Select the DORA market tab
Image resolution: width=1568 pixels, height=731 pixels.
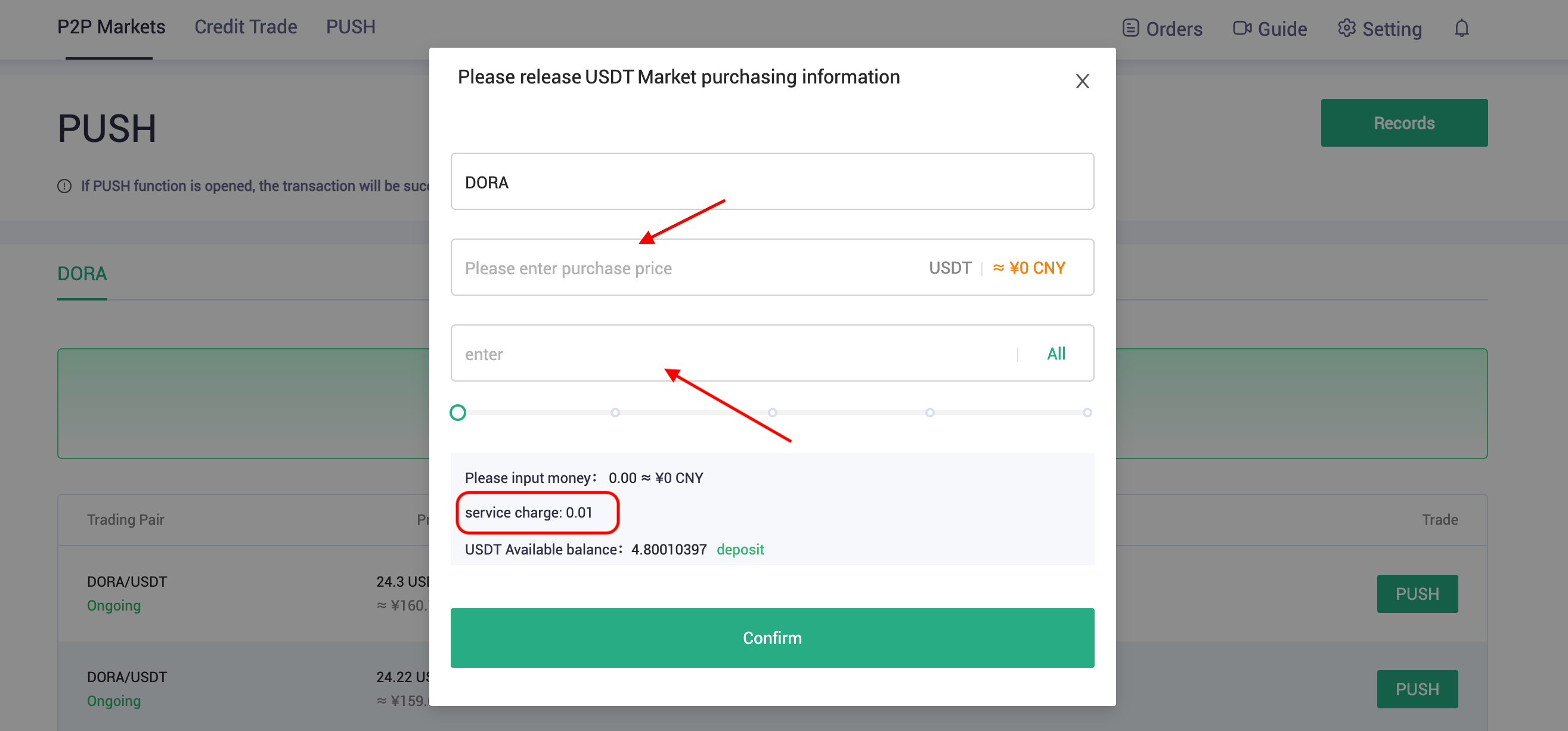(x=82, y=274)
